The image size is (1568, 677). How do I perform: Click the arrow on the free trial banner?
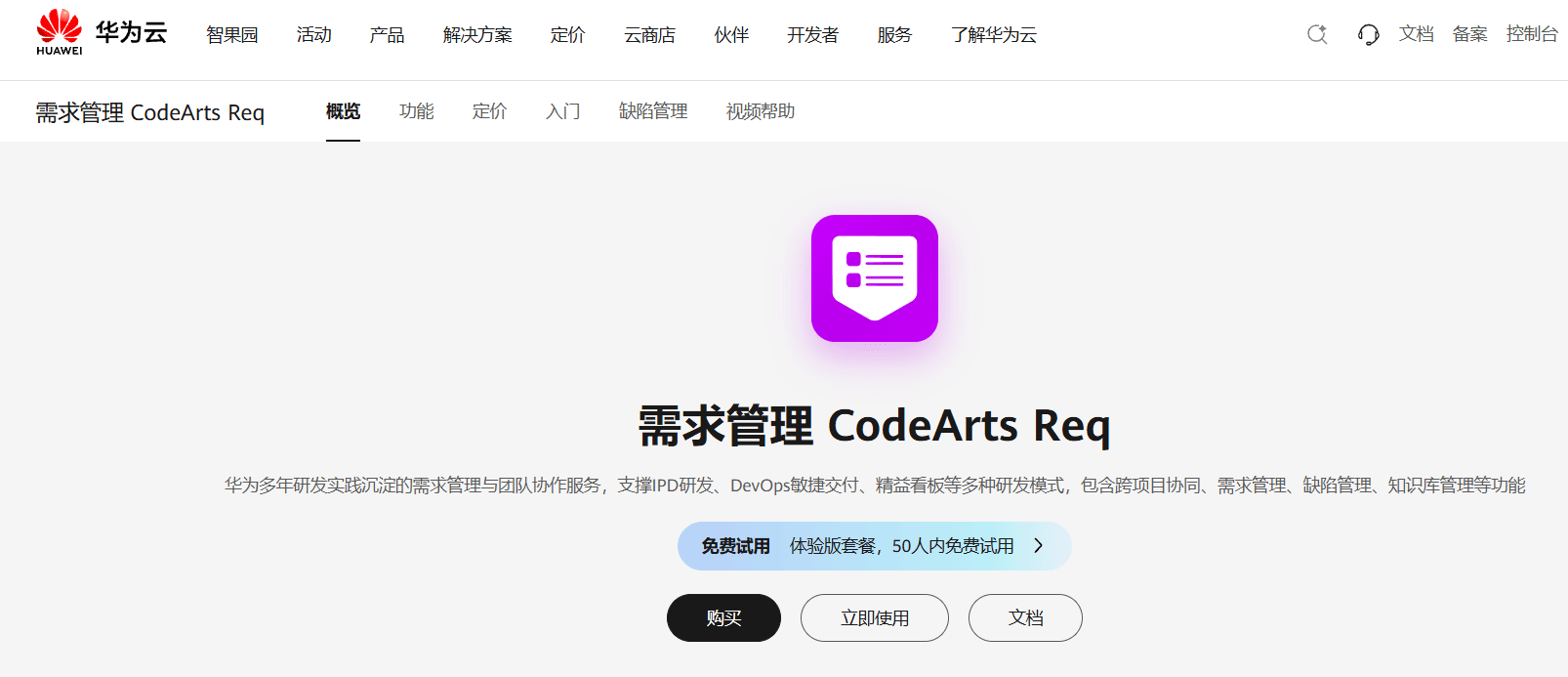(x=1039, y=546)
